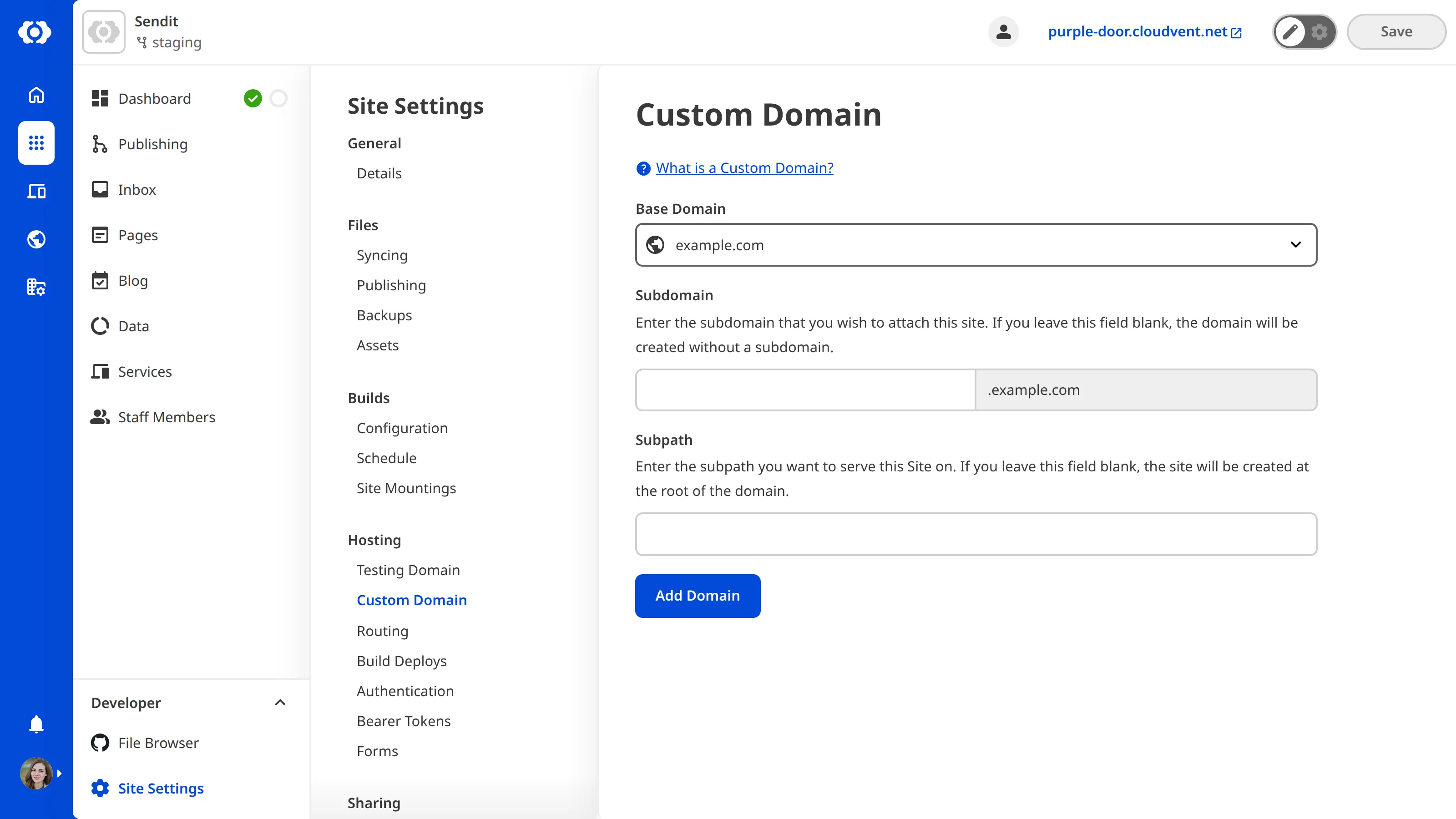Select the Inbox icon in the sidebar
Image resolution: width=1456 pixels, height=819 pixels.
click(100, 189)
